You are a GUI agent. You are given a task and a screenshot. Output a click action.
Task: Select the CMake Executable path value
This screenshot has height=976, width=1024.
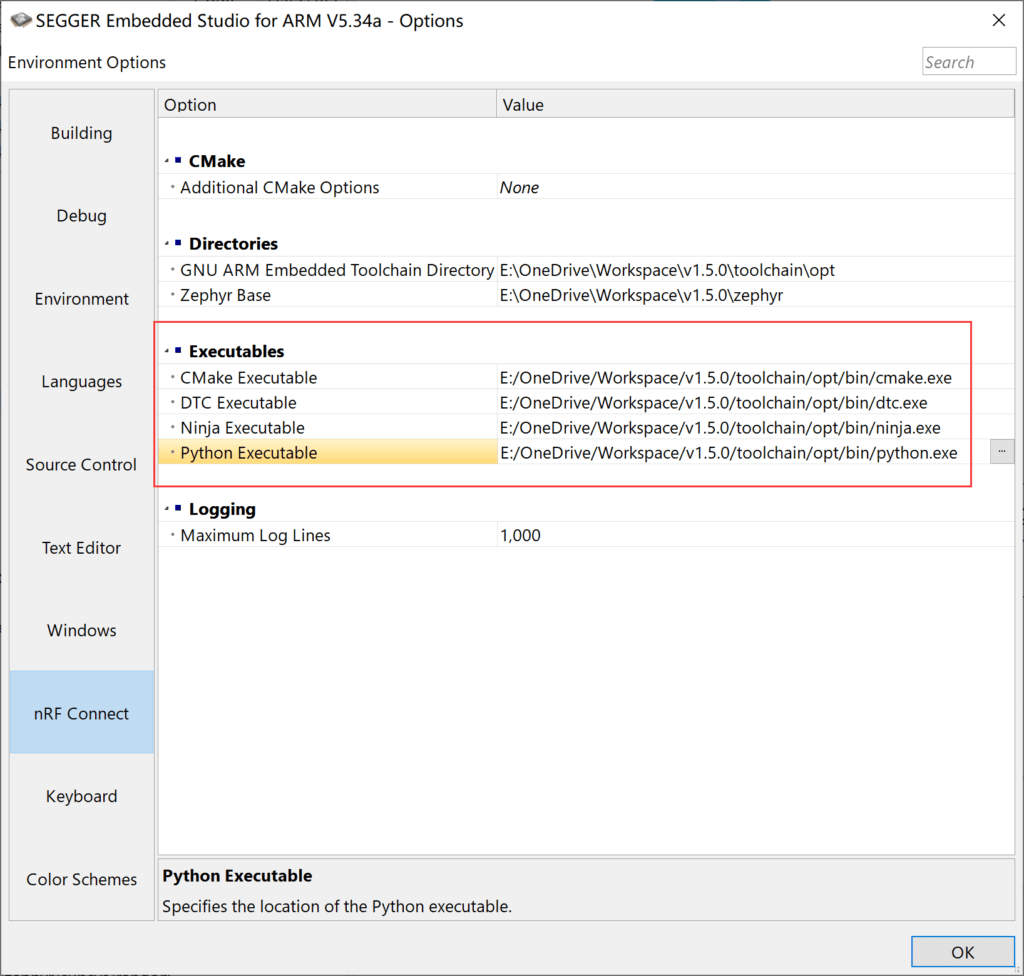725,378
